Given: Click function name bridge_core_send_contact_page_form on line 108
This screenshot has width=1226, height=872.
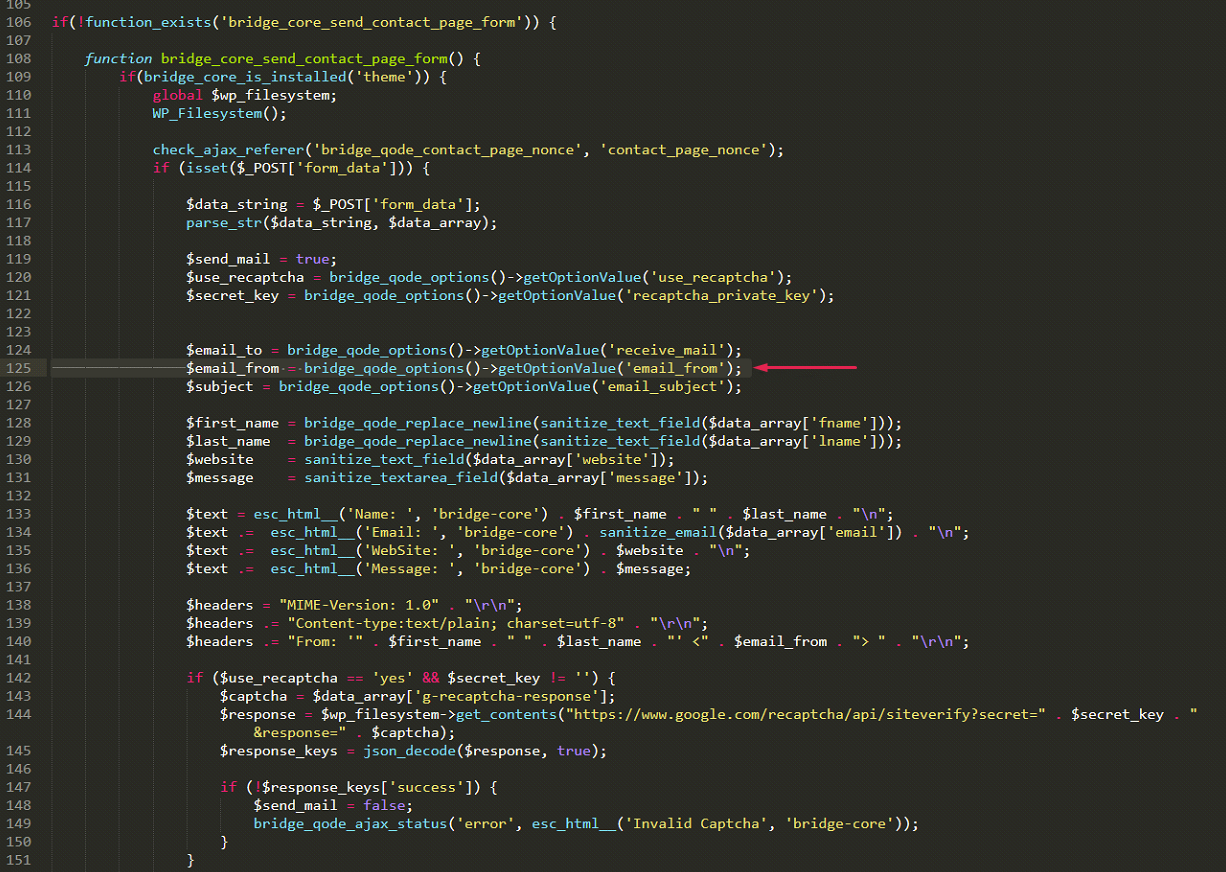Looking at the screenshot, I should point(304,59).
